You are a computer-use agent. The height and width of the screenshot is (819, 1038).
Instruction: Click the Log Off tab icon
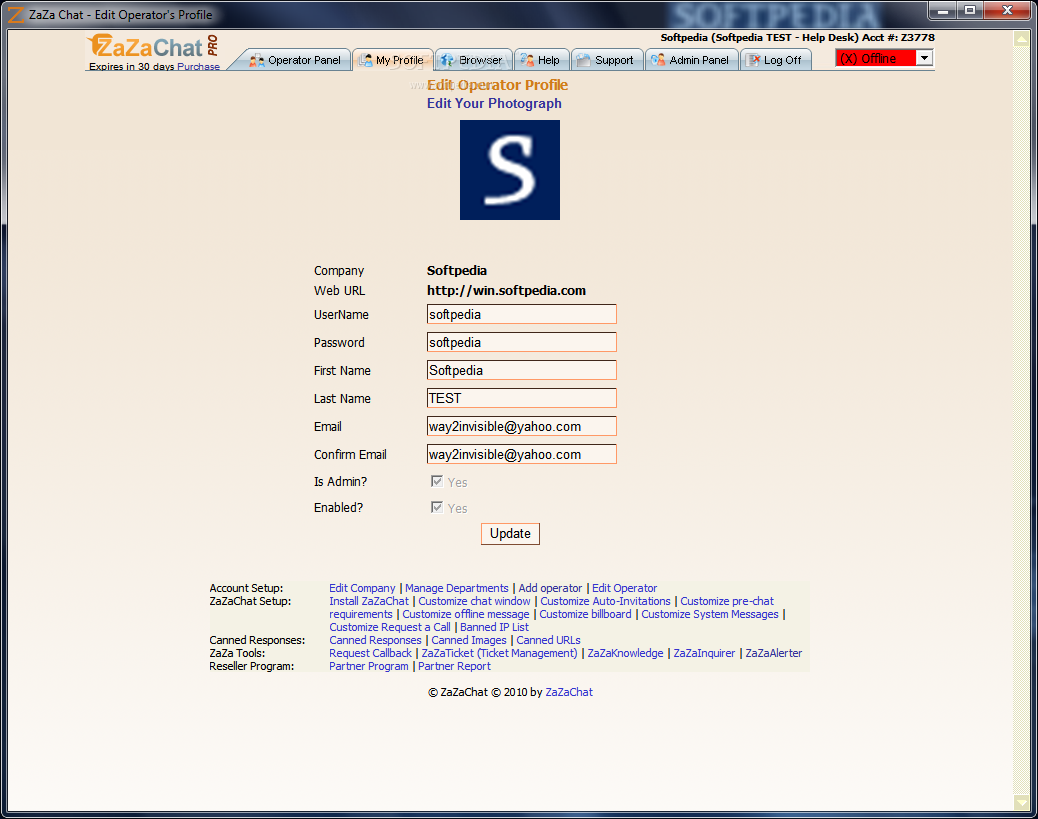(x=753, y=60)
